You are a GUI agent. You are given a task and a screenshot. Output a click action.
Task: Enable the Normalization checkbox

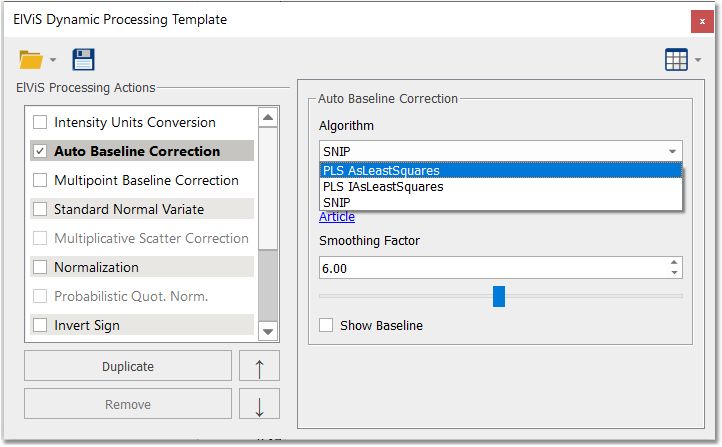pos(40,267)
